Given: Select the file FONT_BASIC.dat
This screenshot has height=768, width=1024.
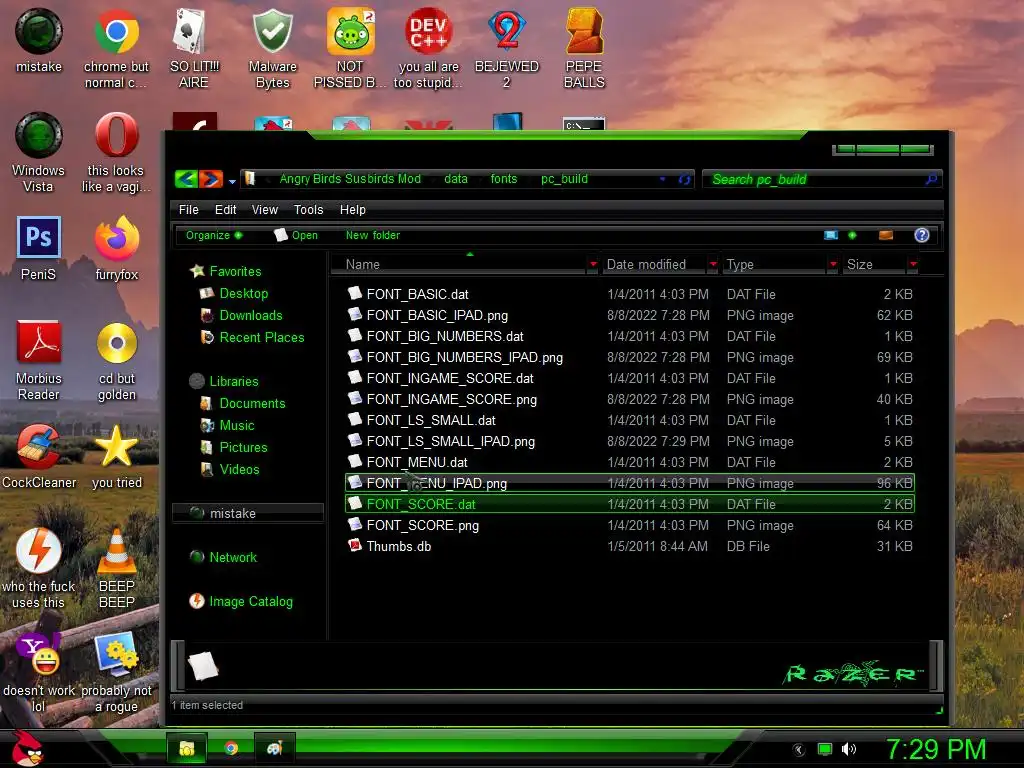Looking at the screenshot, I should click(x=417, y=295).
